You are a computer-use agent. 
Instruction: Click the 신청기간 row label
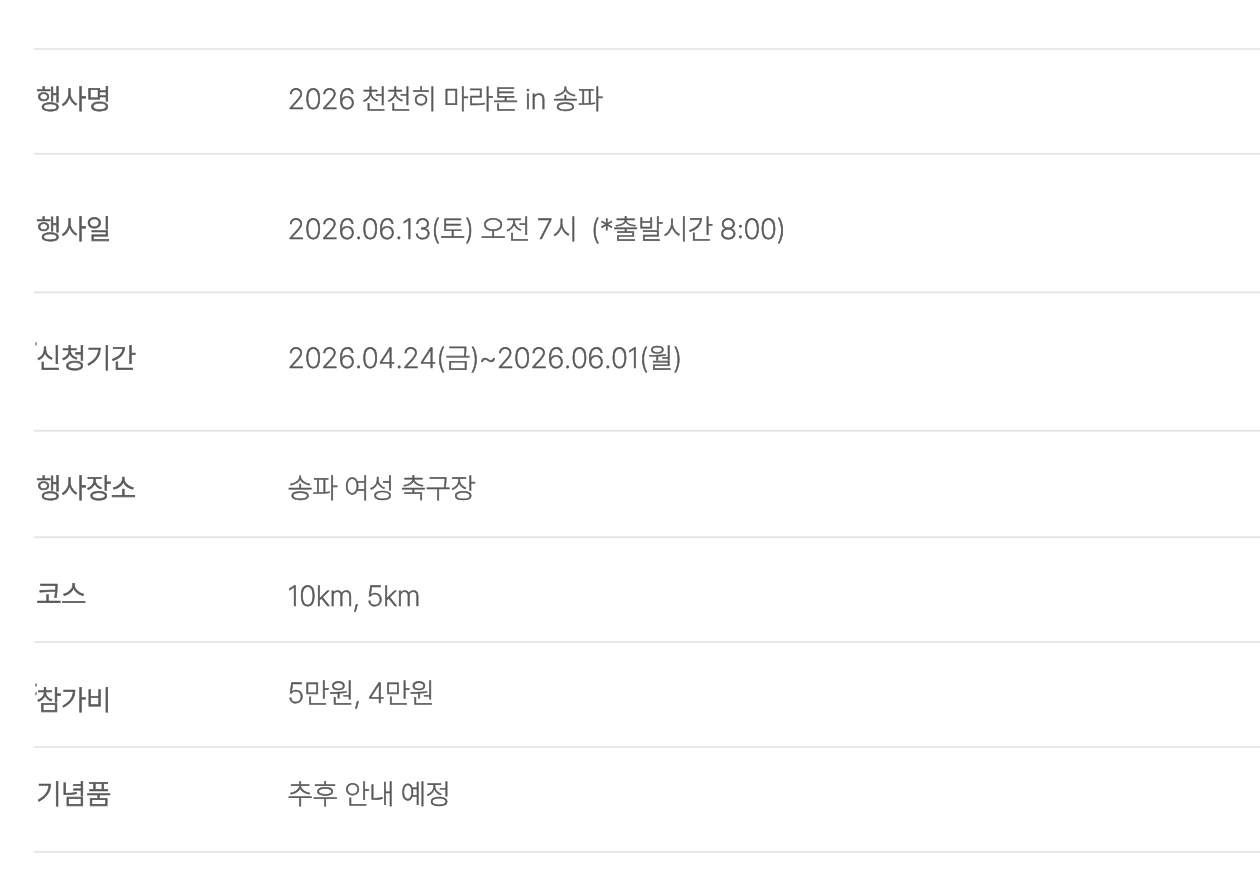[85, 358]
